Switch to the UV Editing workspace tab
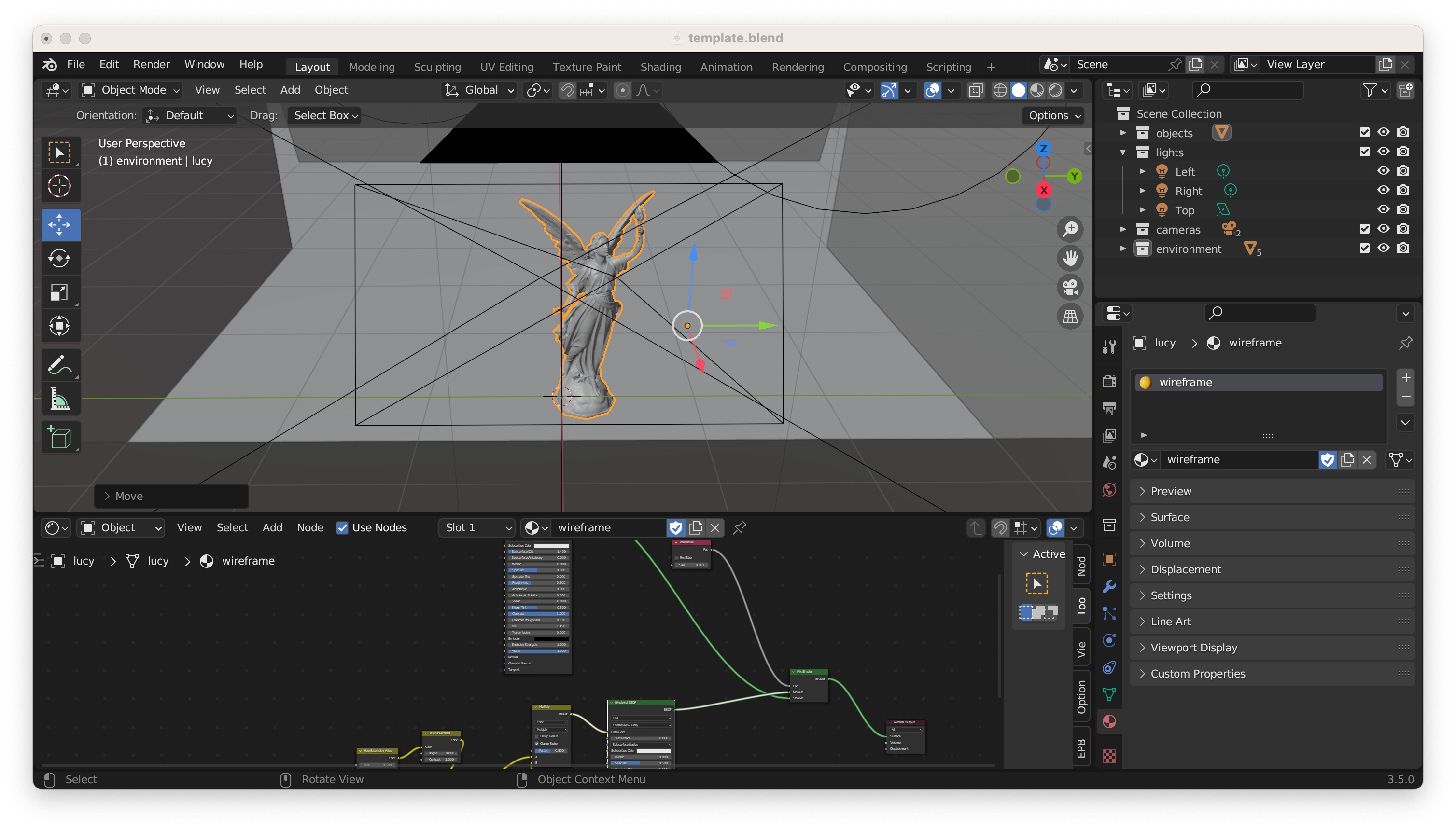This screenshot has height=830, width=1456. [x=506, y=67]
